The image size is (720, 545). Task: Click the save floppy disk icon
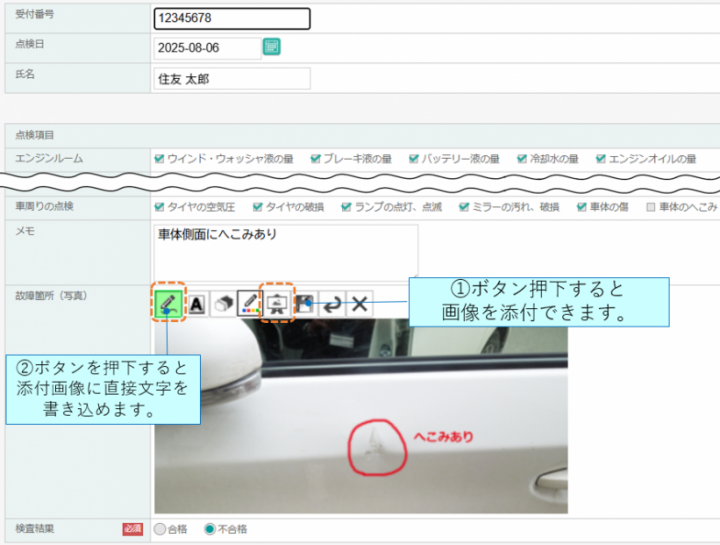(x=304, y=304)
